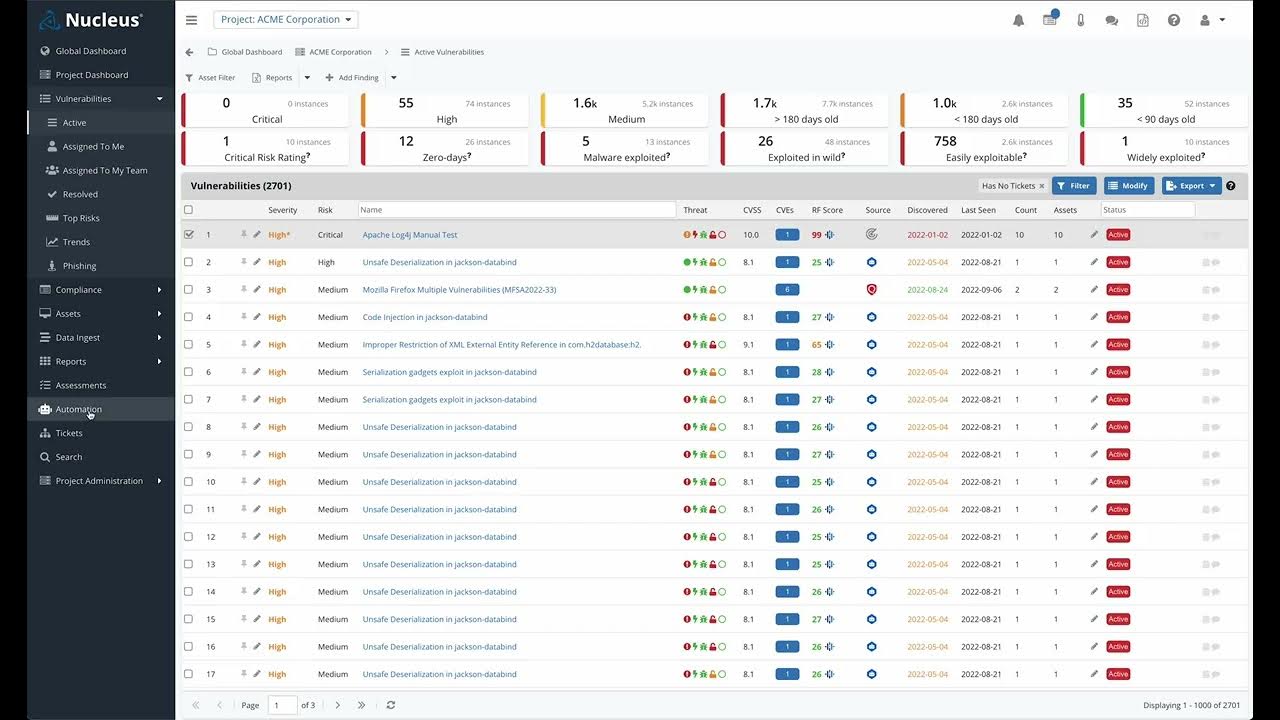Click the thermometer icon in top bar
Viewport: 1280px width, 720px height.
point(1081,20)
